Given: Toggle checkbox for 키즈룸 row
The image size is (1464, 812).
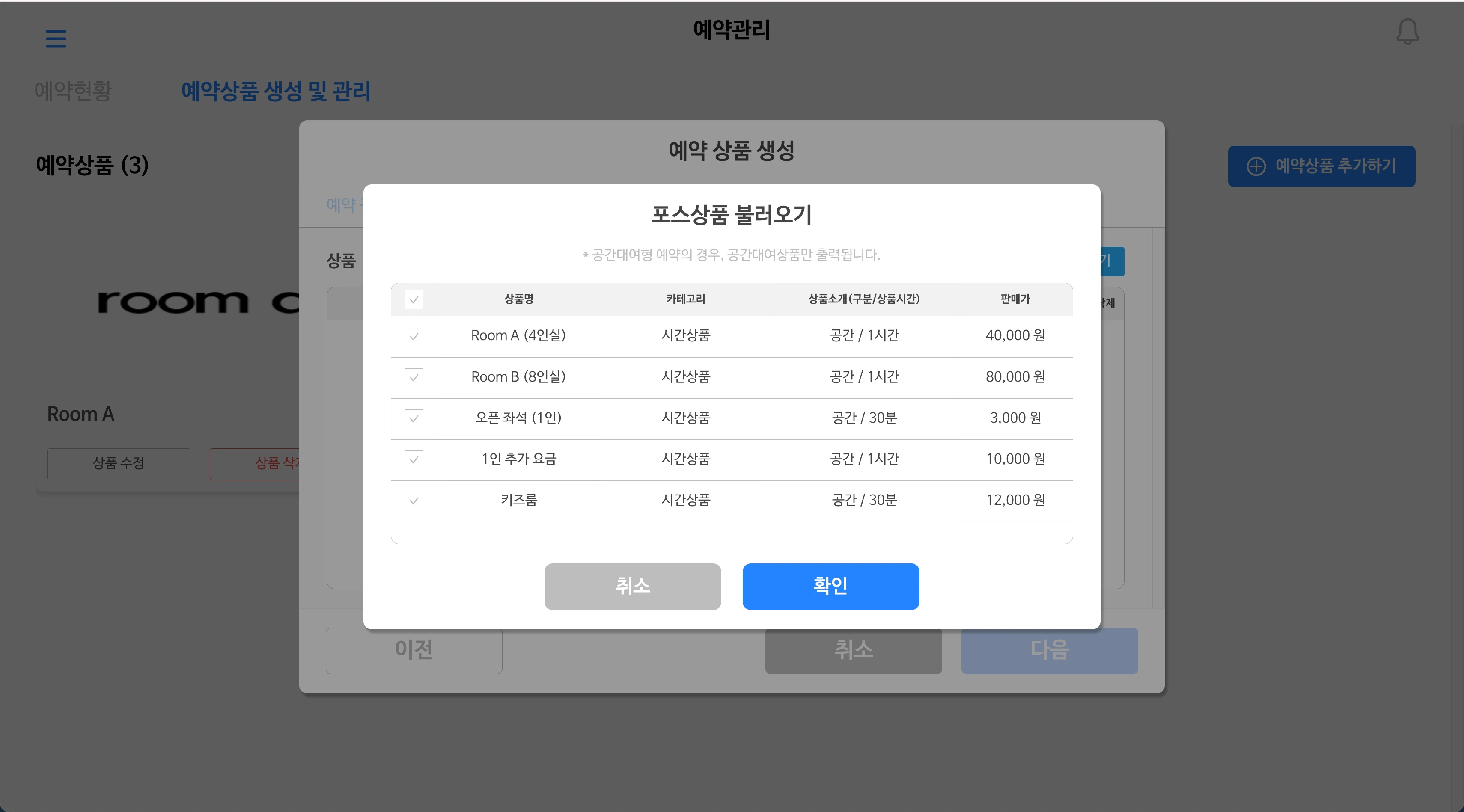Looking at the screenshot, I should (414, 501).
